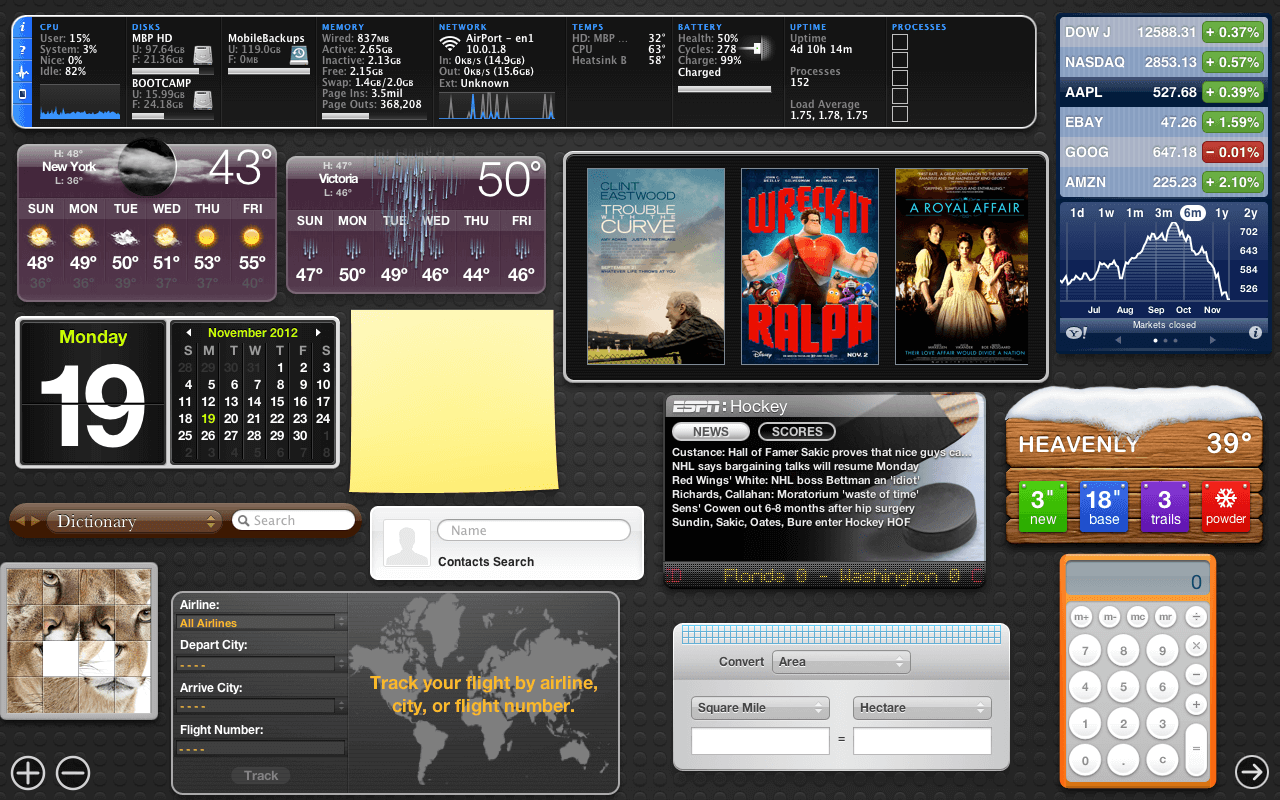
Task: Check the fifth Processes checkbox
Action: click(x=900, y=114)
